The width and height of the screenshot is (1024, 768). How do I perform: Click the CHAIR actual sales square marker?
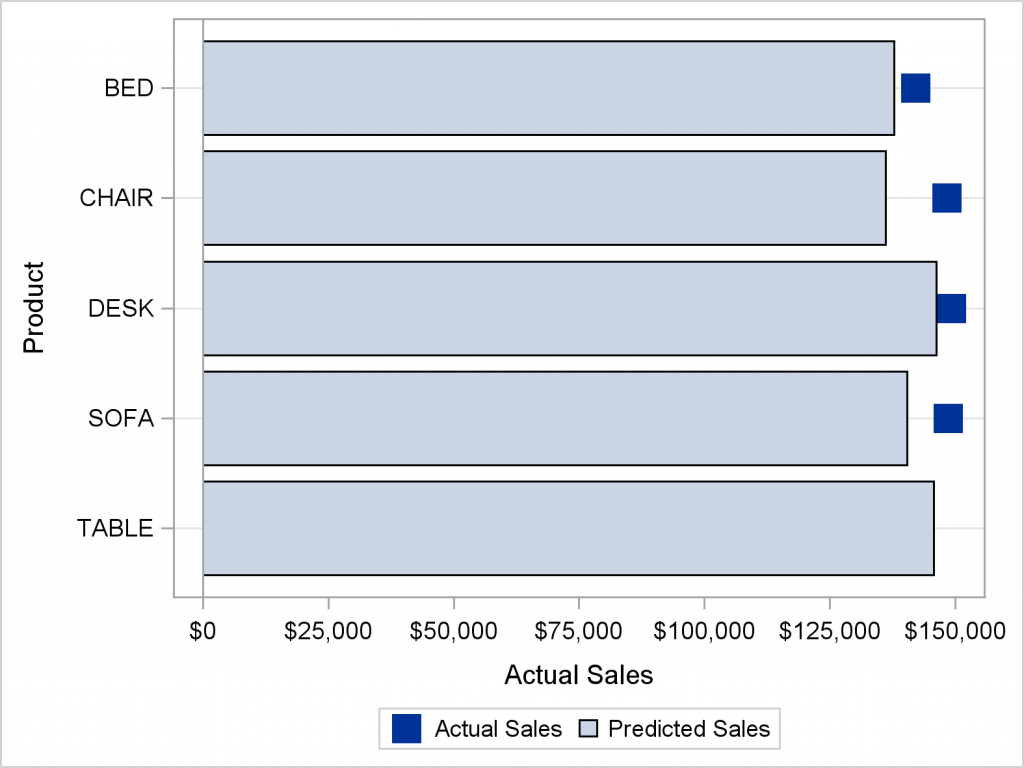tap(946, 198)
